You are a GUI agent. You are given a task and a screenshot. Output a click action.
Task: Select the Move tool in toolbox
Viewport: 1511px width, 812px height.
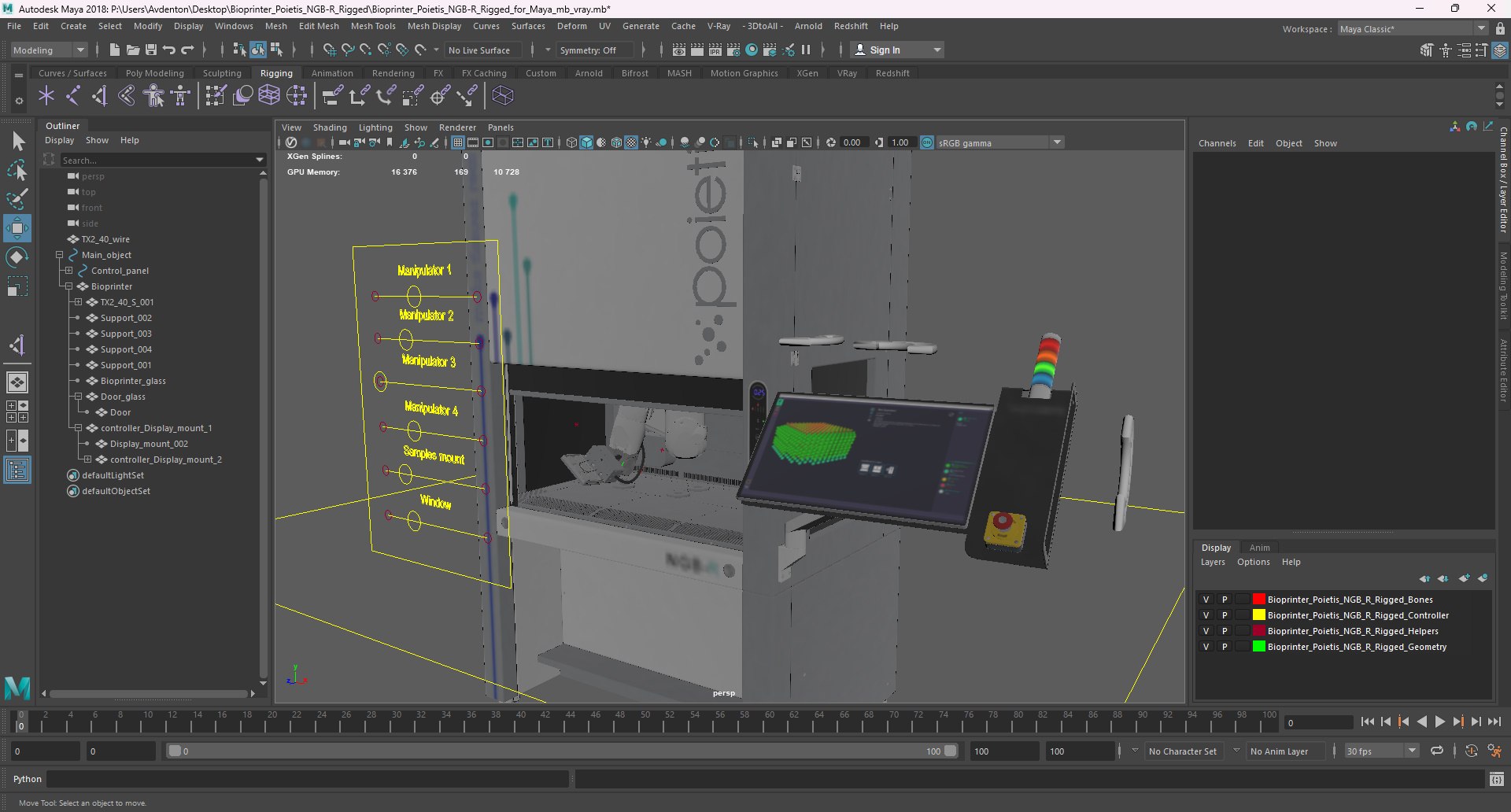[x=17, y=228]
